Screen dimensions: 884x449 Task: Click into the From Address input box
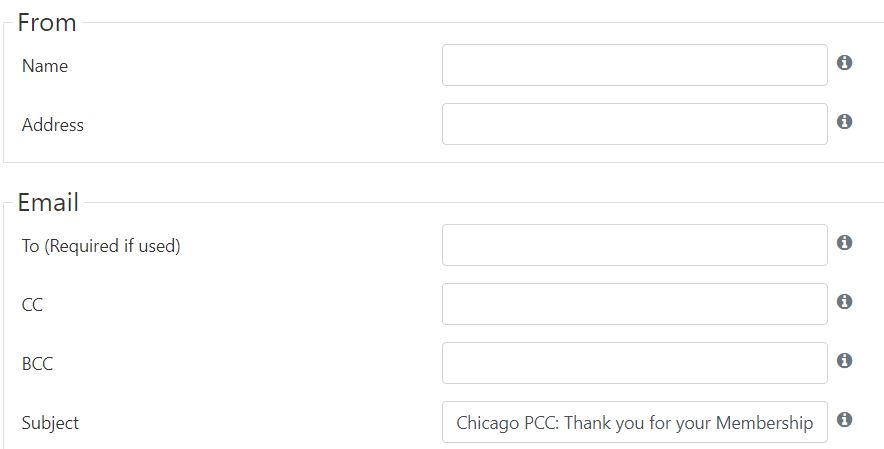635,124
